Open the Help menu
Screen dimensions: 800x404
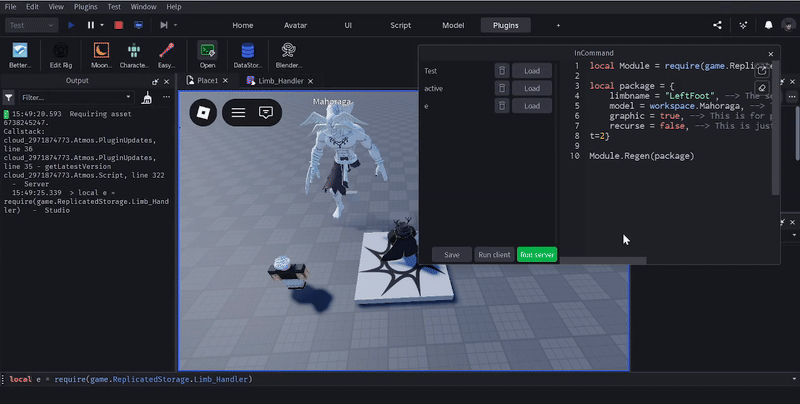tap(174, 7)
